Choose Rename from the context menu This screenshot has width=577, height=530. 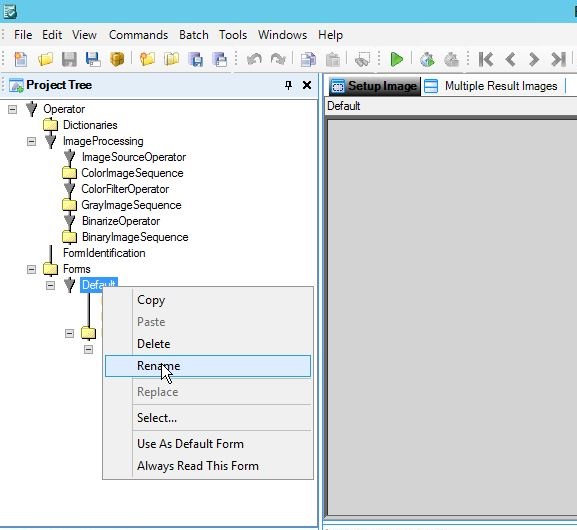pyautogui.click(x=208, y=366)
